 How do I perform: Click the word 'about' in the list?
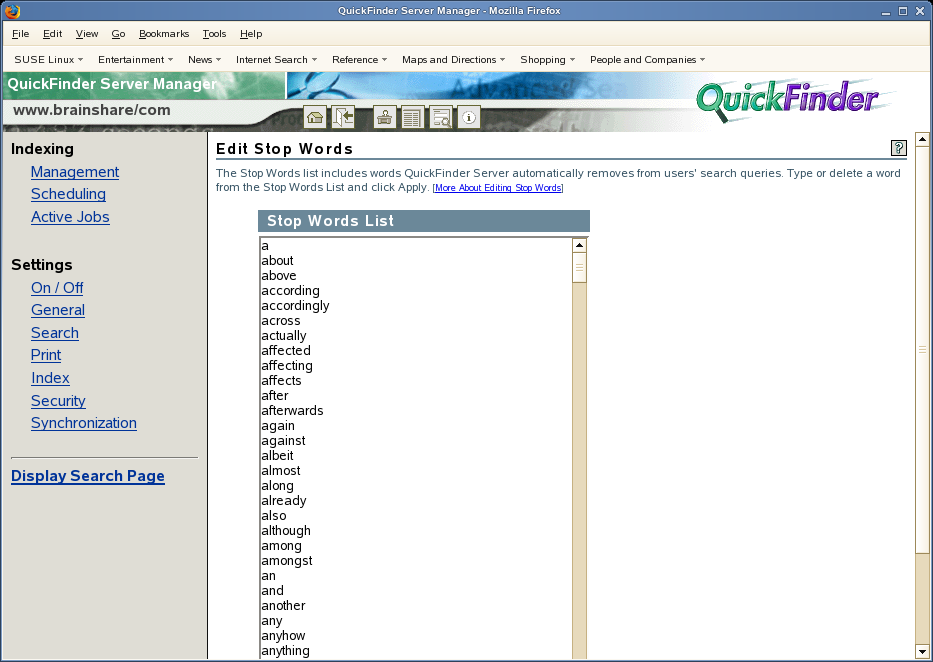tap(277, 261)
